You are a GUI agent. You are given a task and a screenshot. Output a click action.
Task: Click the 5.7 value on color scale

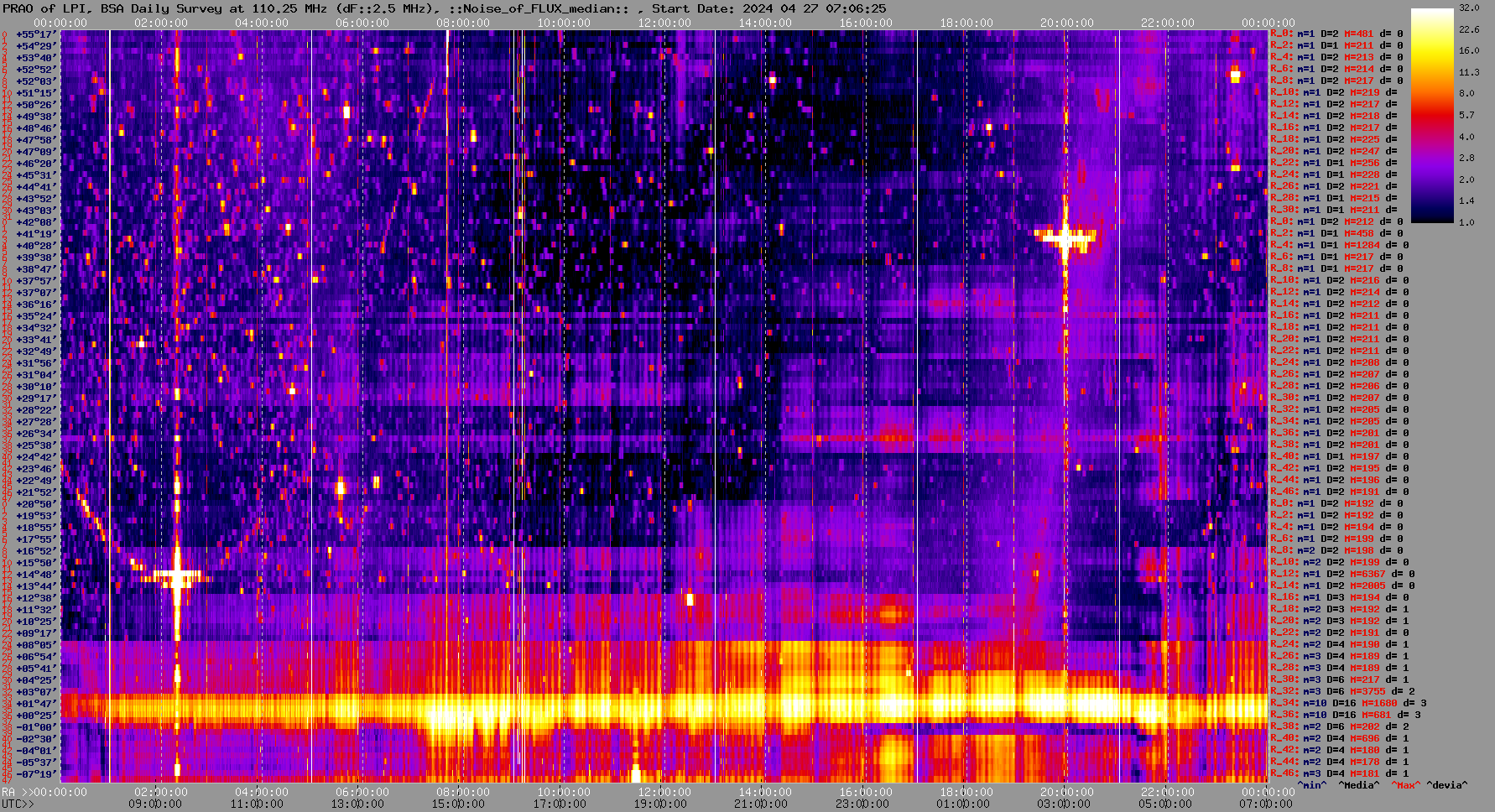[x=1466, y=115]
